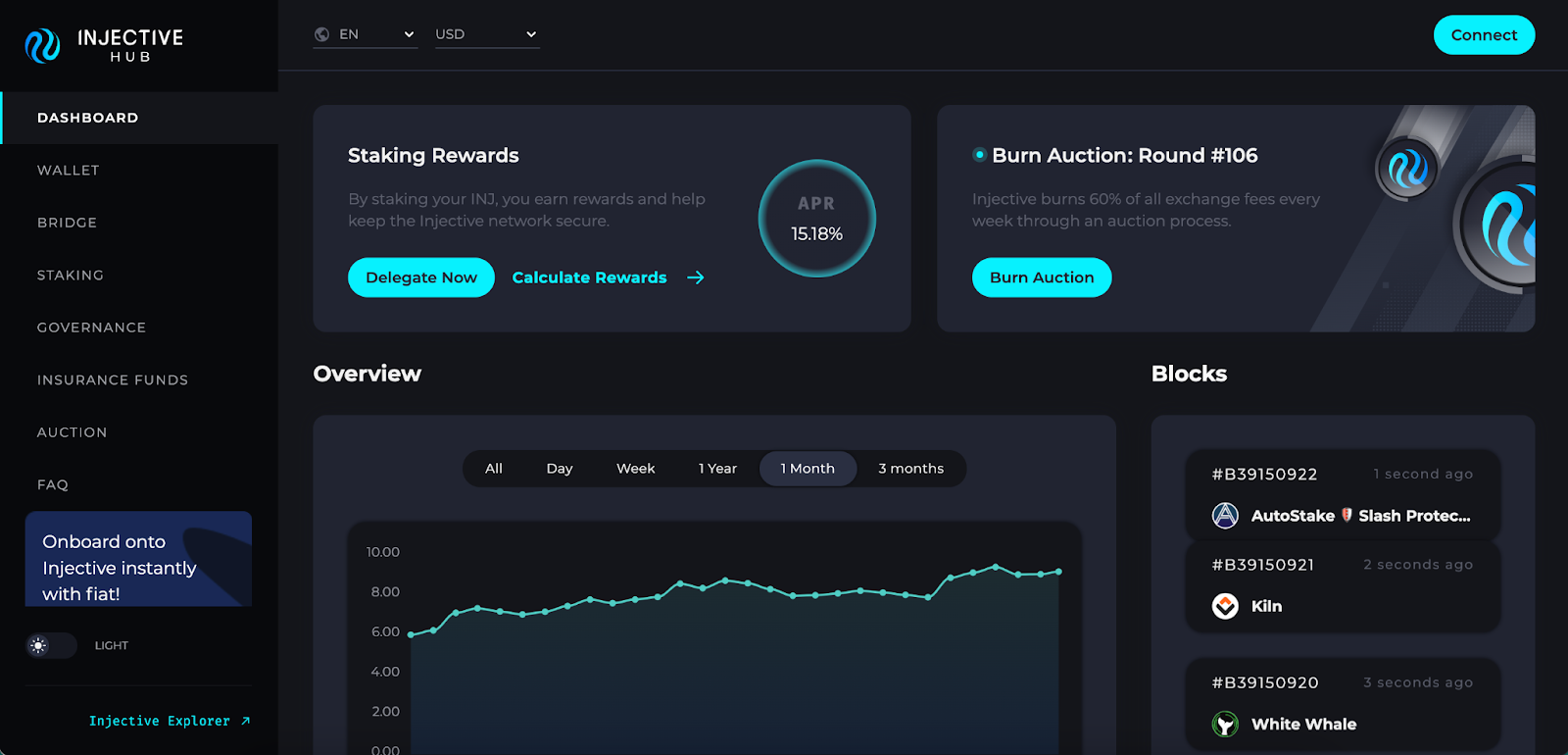Open the EN language dropdown
1568x755 pixels.
(366, 34)
